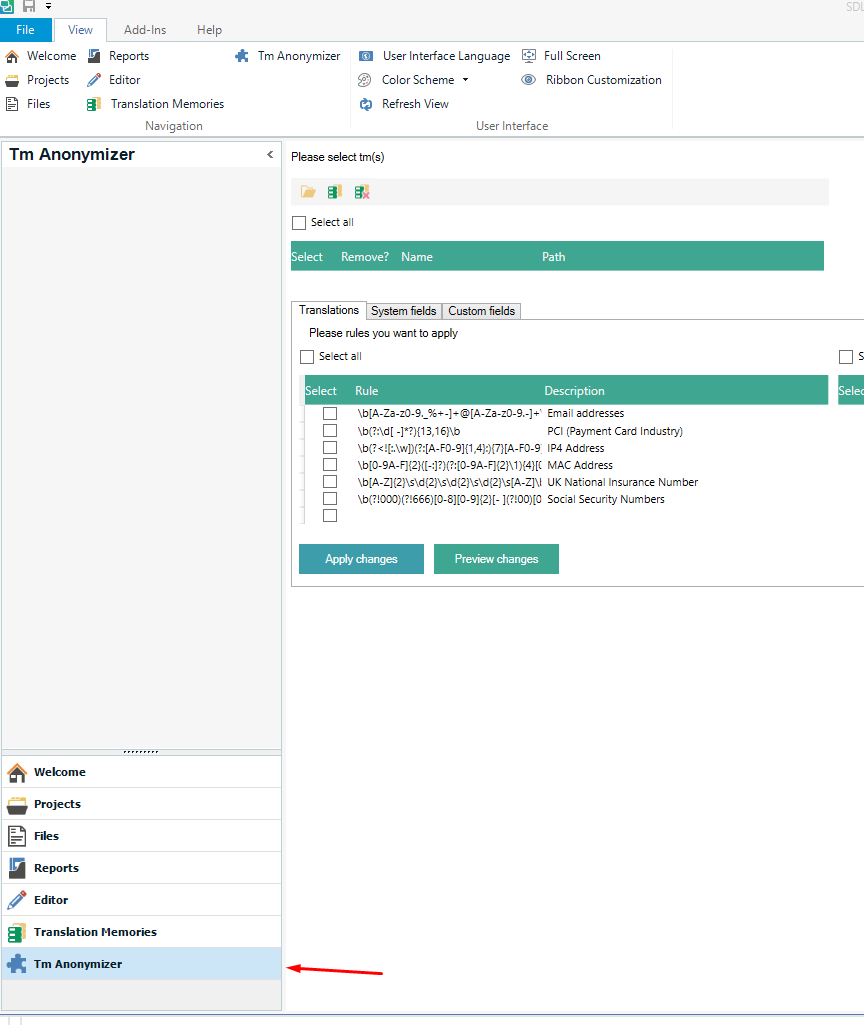Click the Refresh View icon

pos(366,104)
